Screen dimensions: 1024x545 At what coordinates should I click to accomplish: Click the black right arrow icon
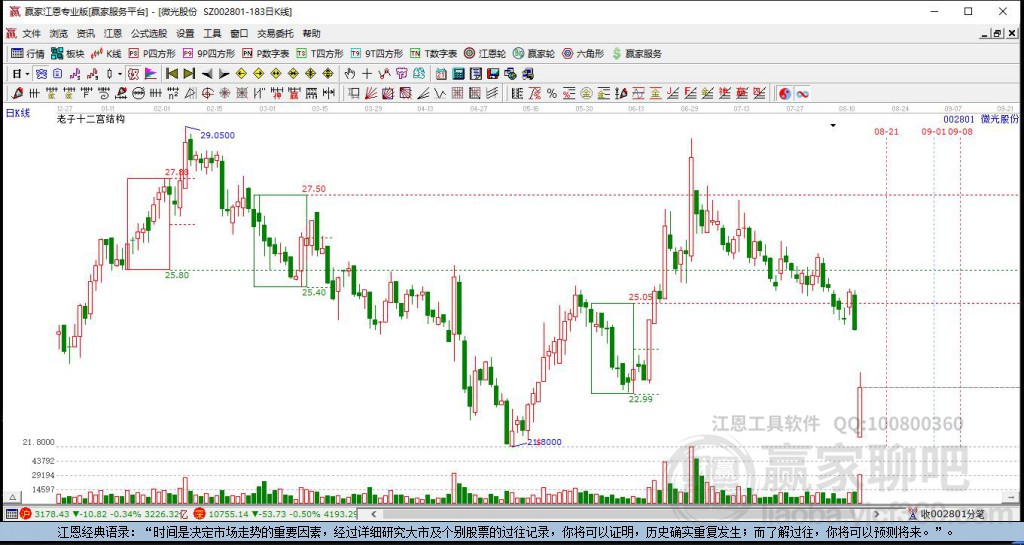tap(223, 74)
